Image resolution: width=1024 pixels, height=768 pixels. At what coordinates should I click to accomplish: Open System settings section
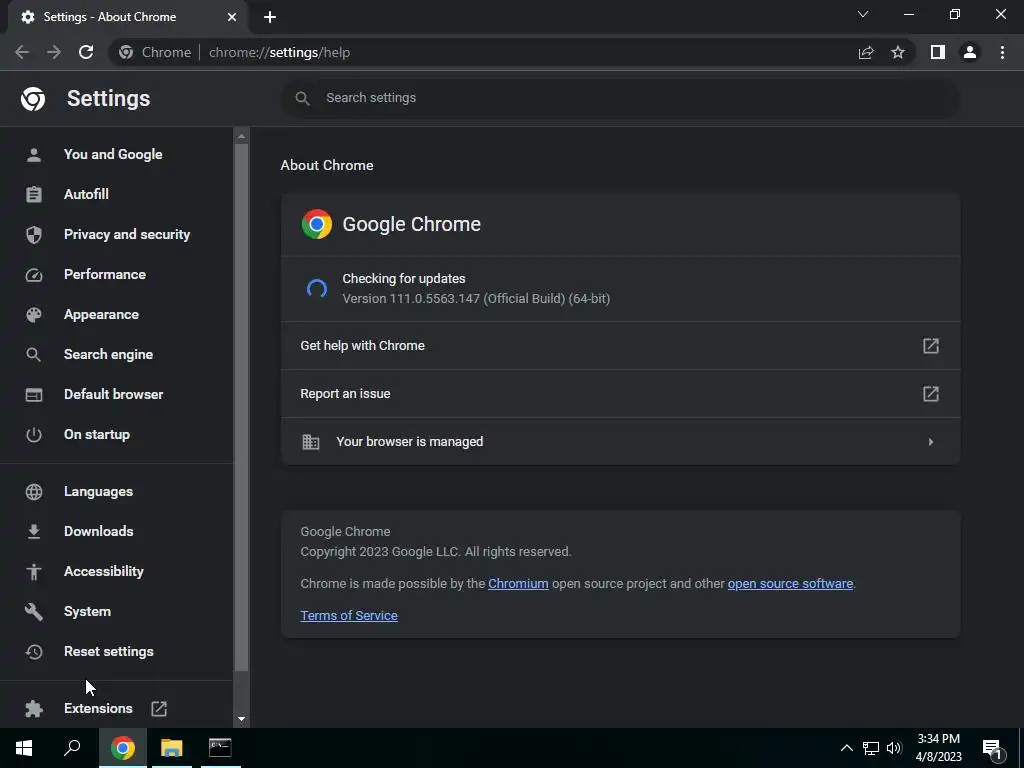coord(88,611)
